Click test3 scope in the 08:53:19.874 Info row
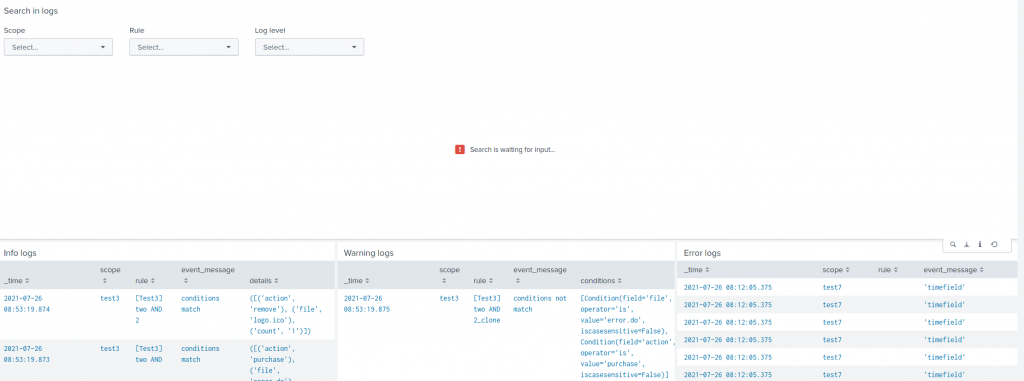The image size is (1024, 381). pos(110,298)
